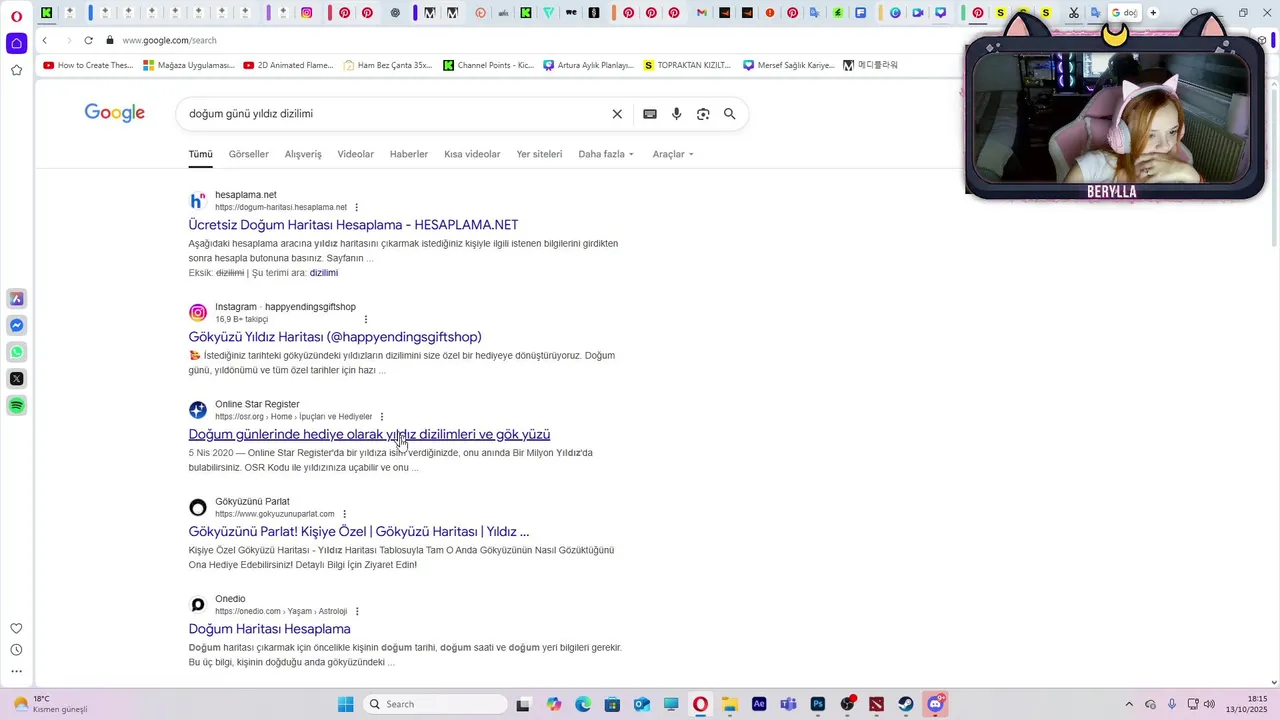Switch to the Kısa videolar tab

tap(472, 154)
